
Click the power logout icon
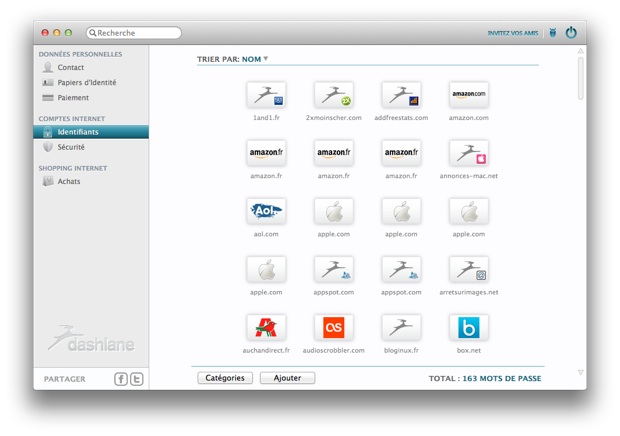[571, 32]
